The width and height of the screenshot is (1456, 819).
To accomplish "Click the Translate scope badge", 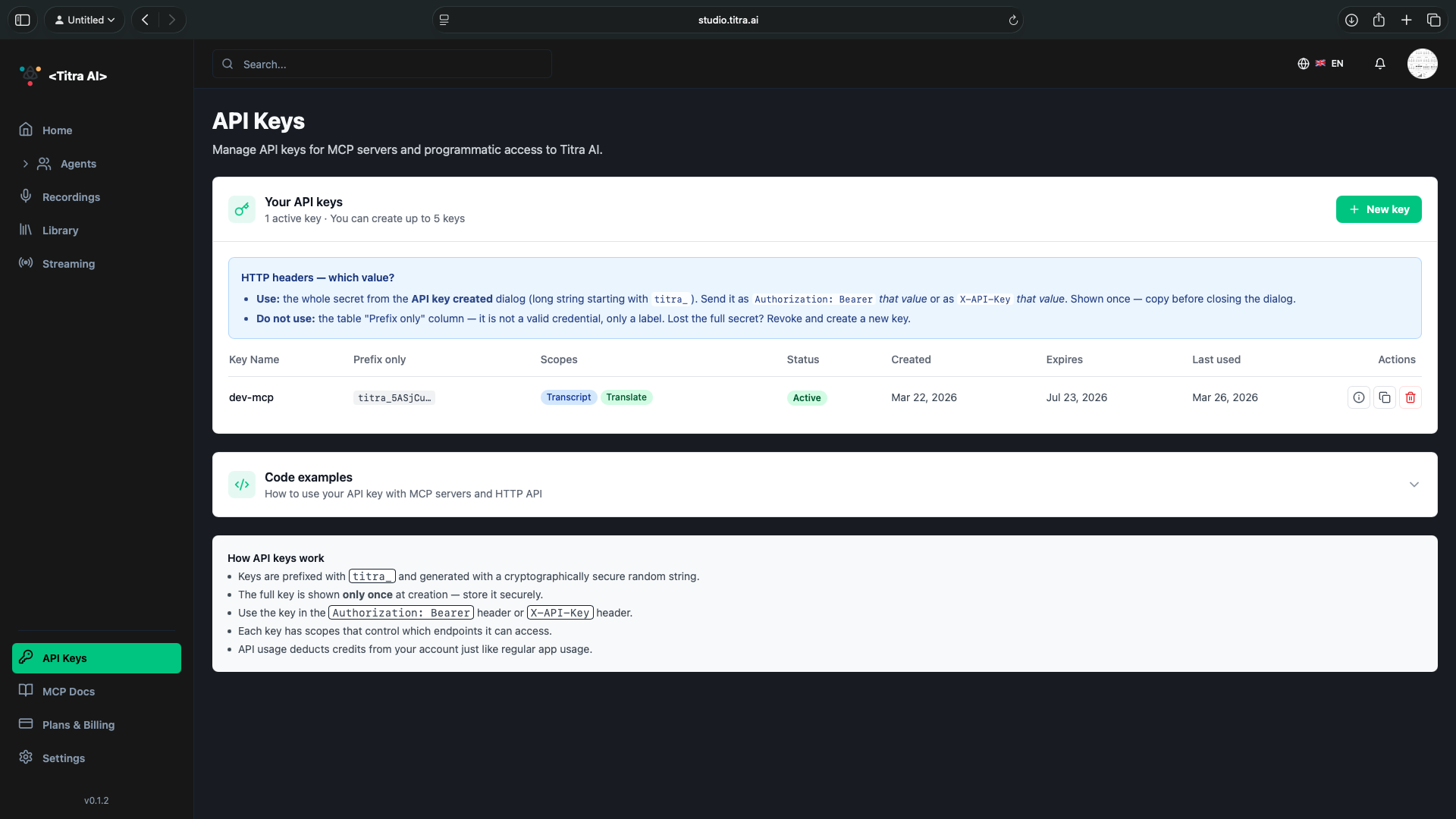I will [x=626, y=397].
